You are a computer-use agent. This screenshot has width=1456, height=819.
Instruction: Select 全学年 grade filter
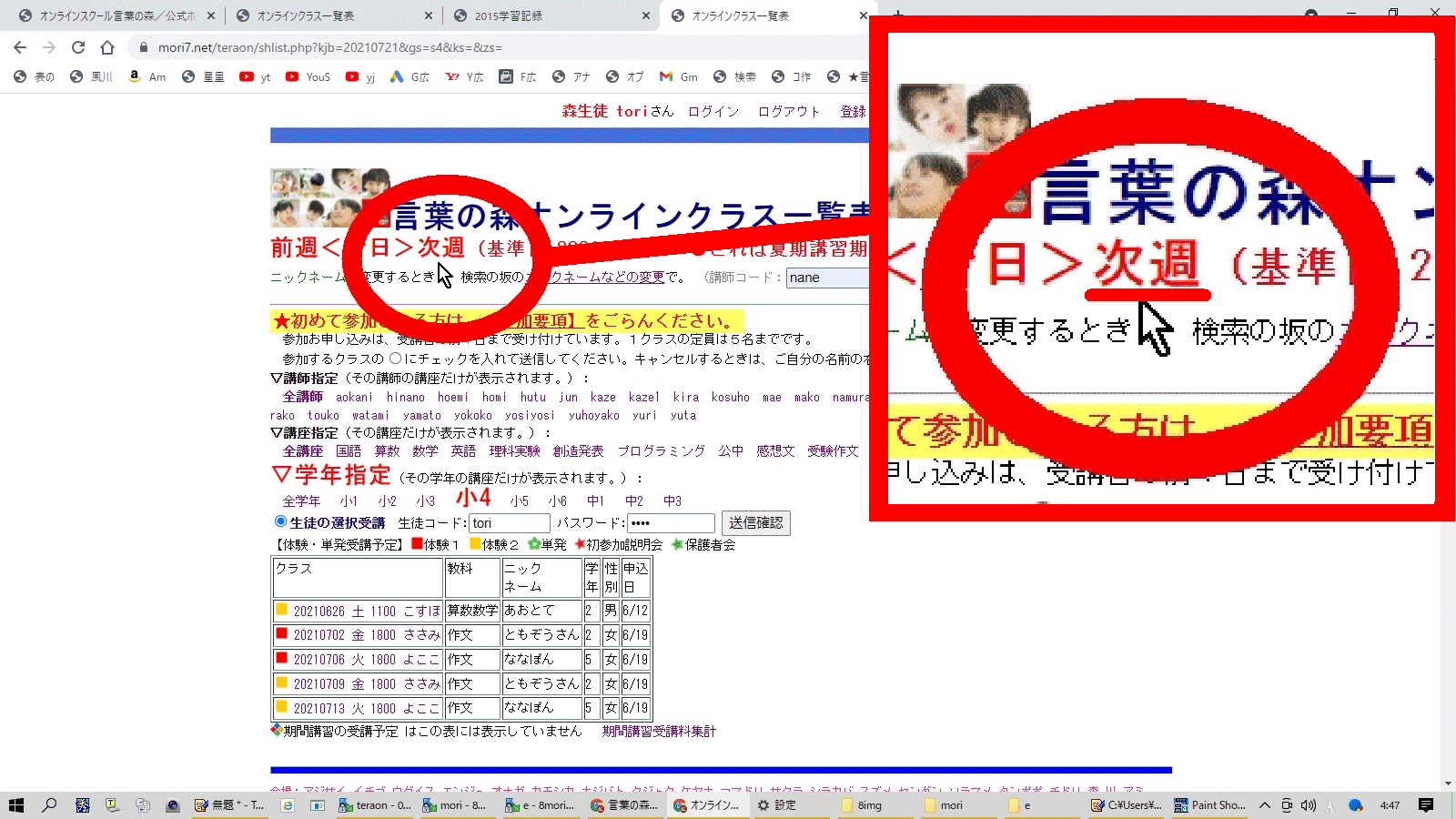coord(301,500)
